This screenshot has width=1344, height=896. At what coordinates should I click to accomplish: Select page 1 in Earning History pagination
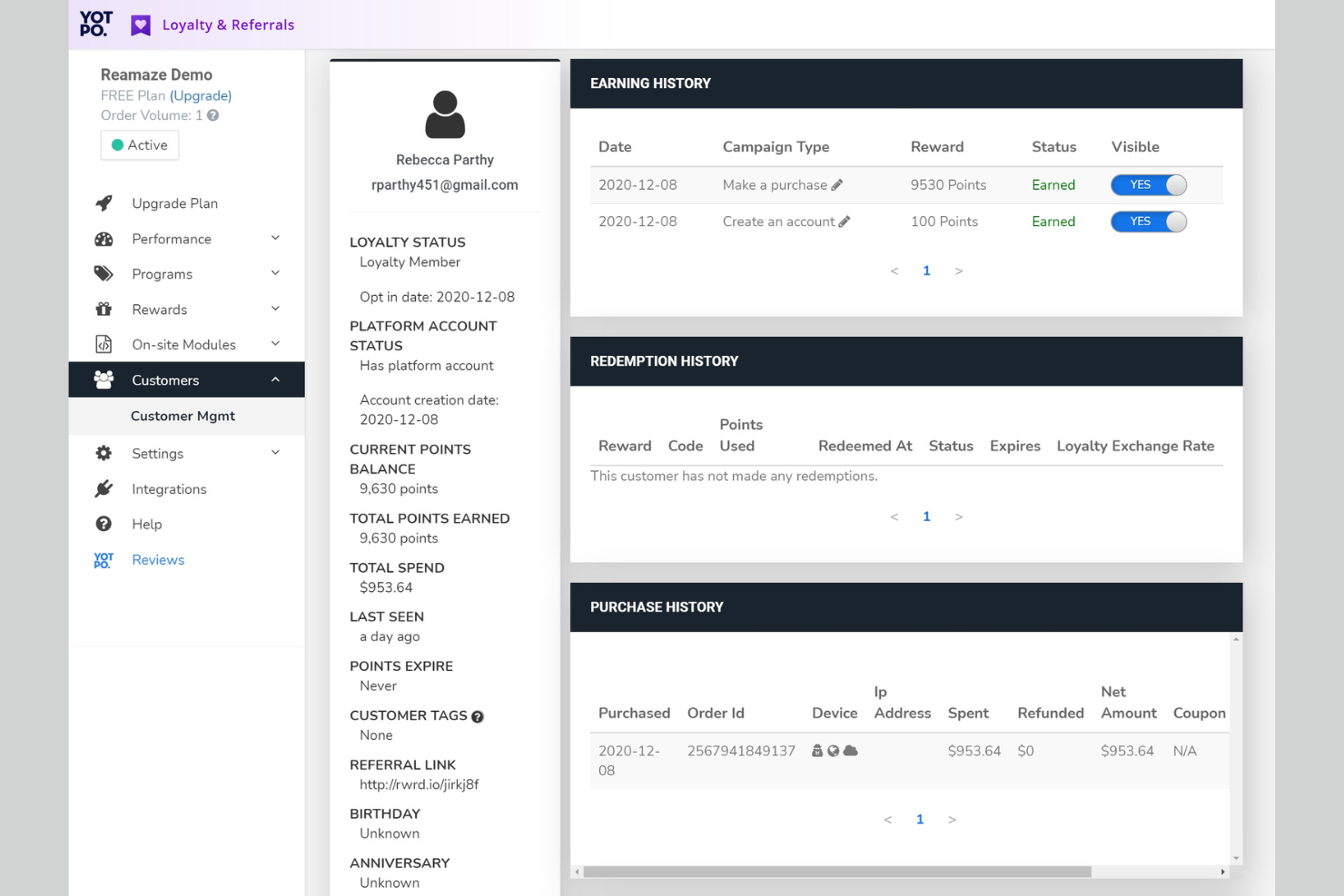(926, 271)
